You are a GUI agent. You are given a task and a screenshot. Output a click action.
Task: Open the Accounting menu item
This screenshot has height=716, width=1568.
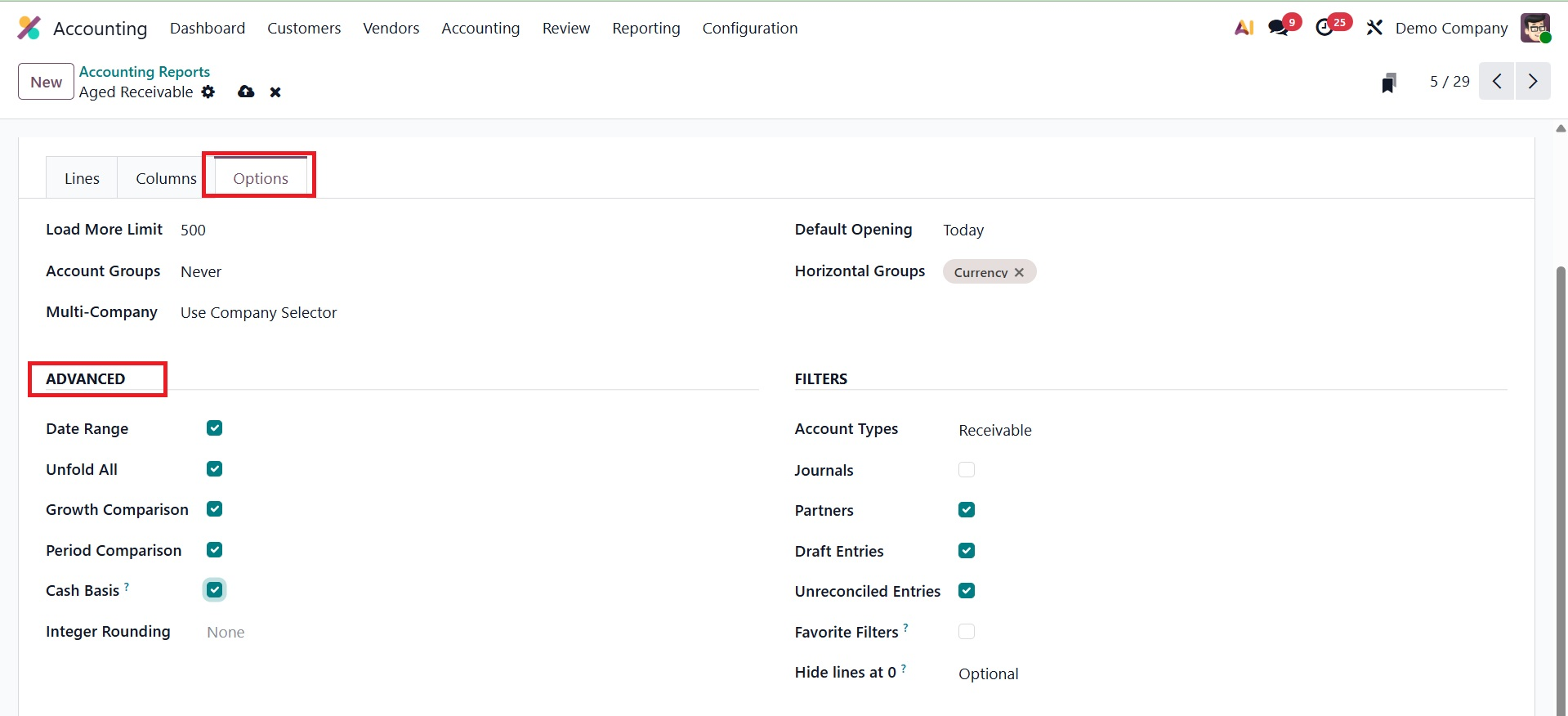point(480,28)
